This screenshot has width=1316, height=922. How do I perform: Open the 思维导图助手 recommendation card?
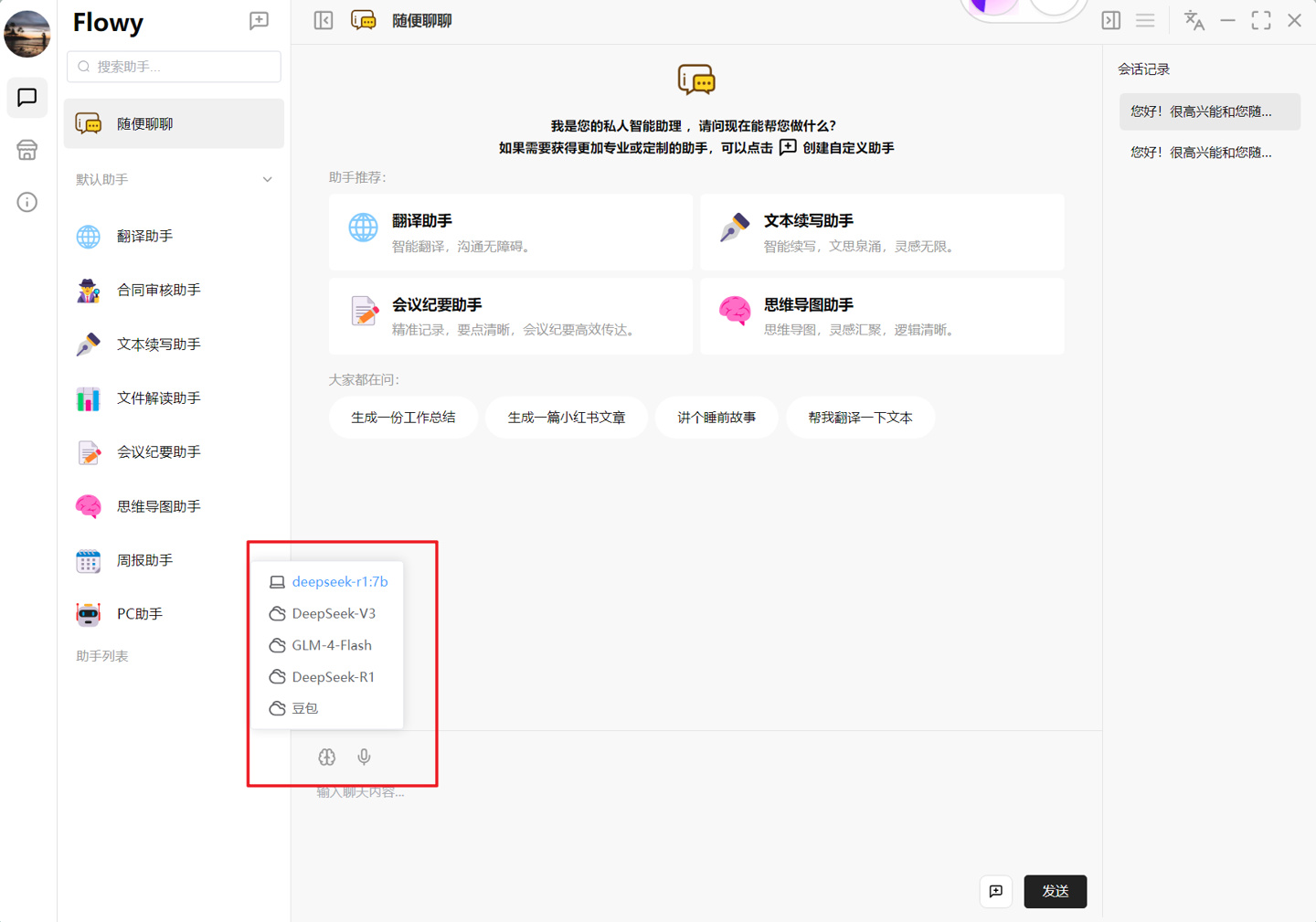pos(882,316)
